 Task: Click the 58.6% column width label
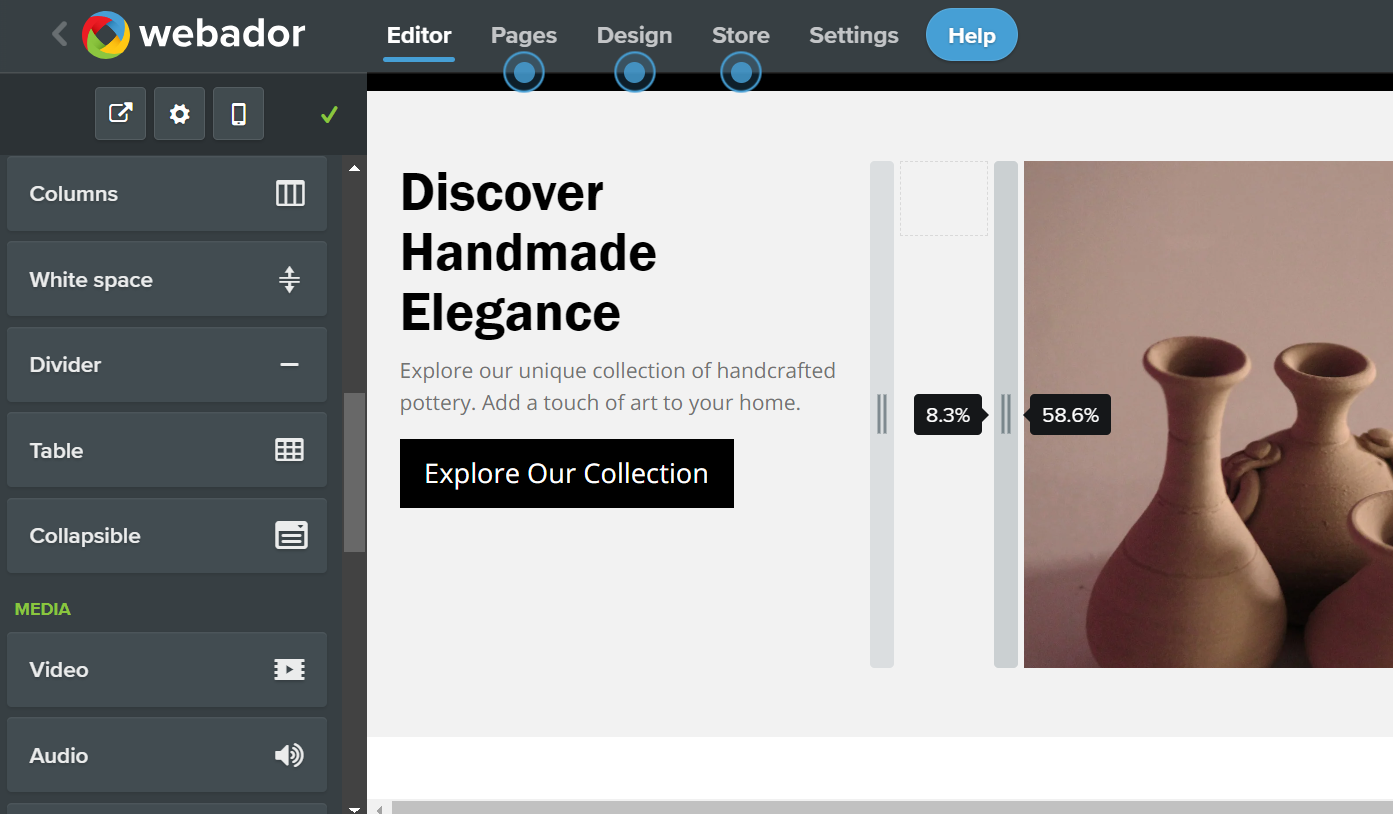(1070, 415)
